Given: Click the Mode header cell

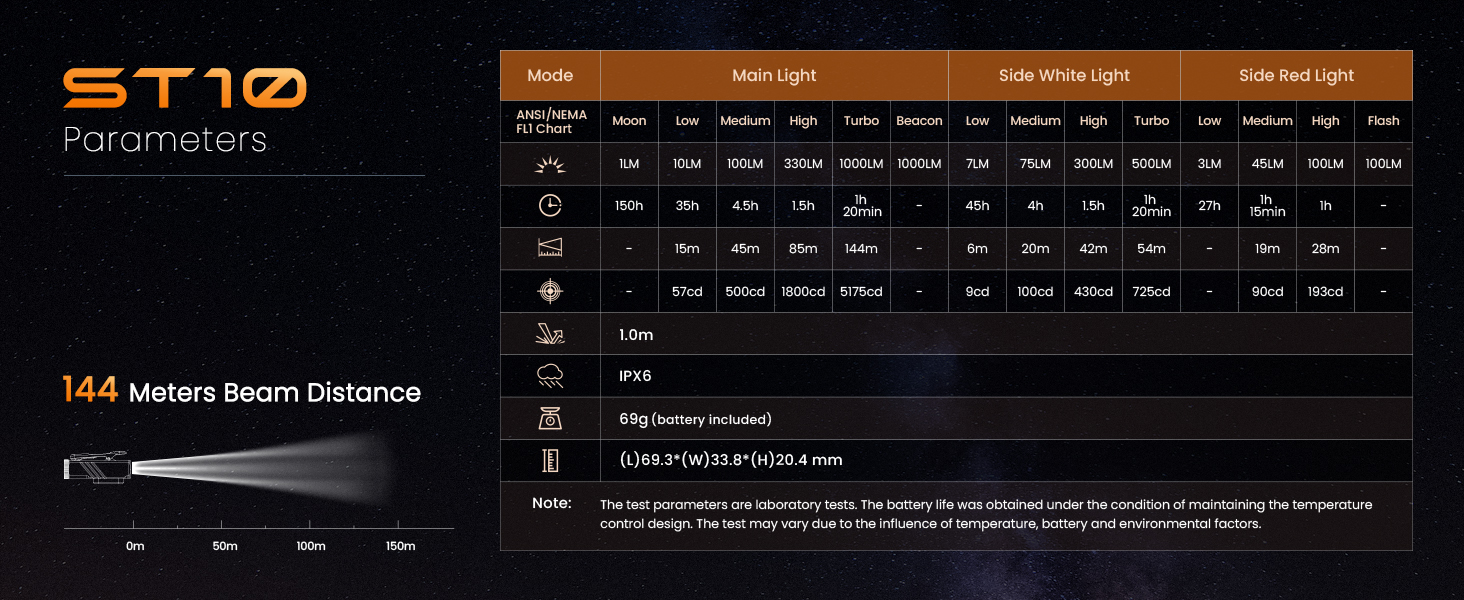Looking at the screenshot, I should [550, 75].
